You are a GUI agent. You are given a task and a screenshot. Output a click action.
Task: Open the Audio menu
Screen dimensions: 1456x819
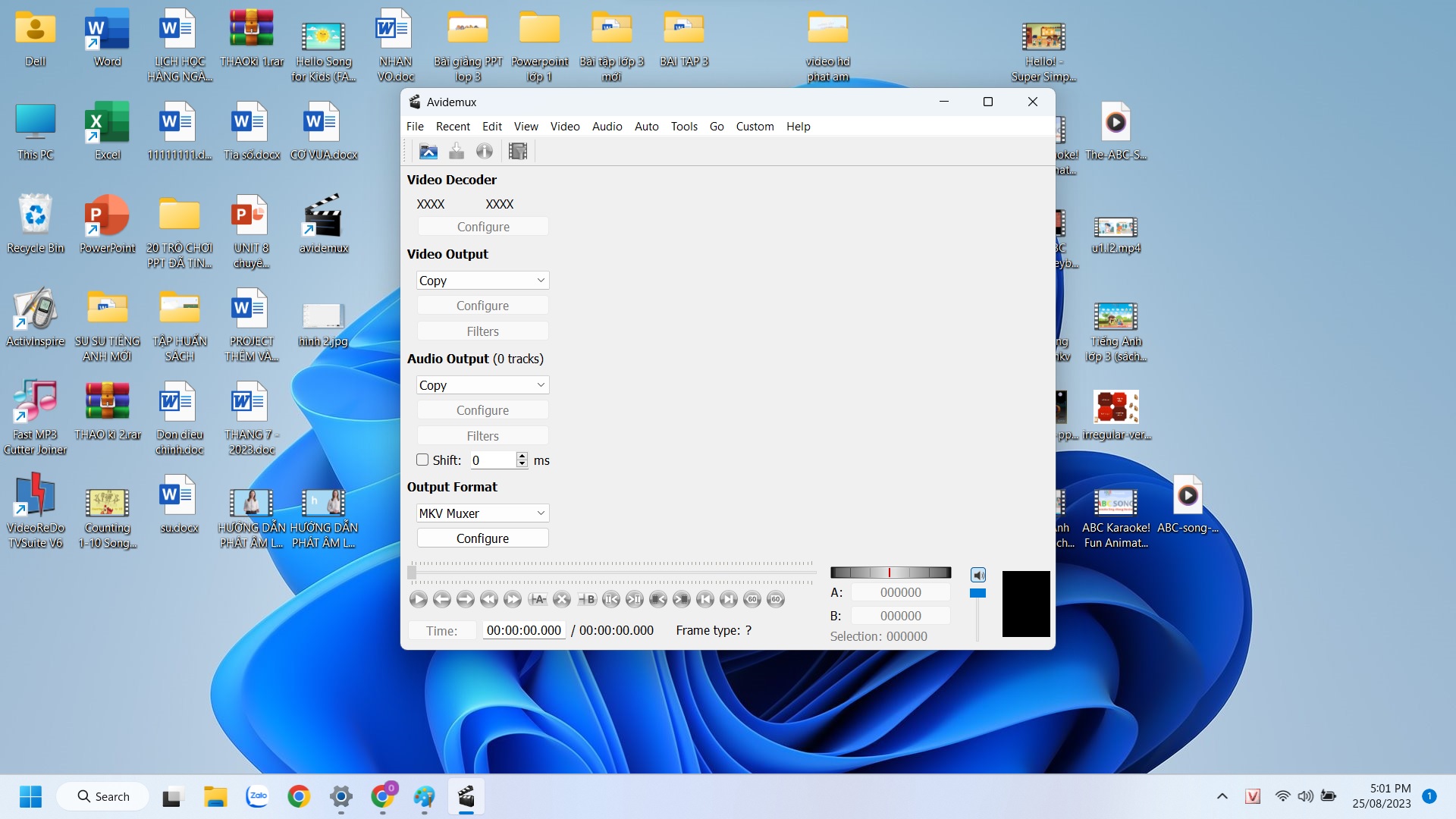pos(607,126)
